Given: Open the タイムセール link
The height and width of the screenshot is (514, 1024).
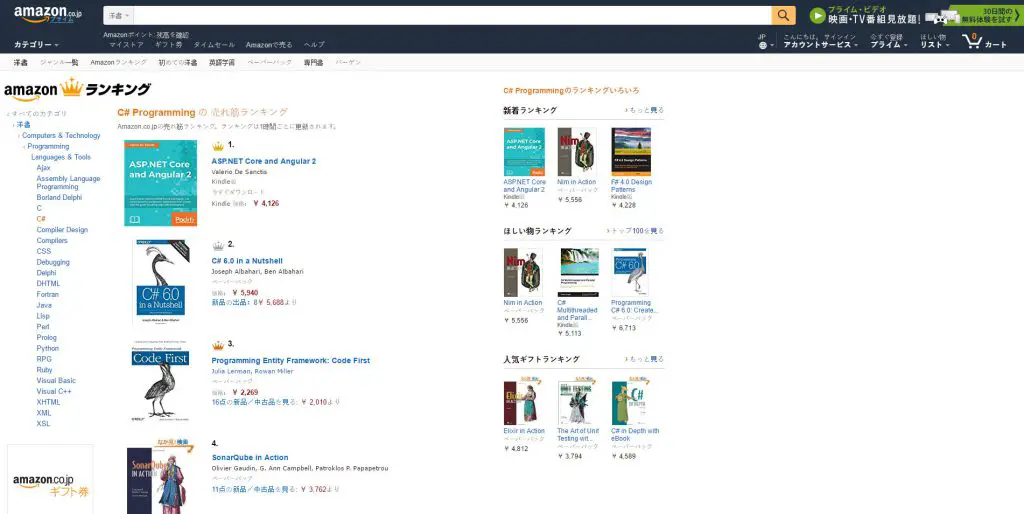Looking at the screenshot, I should [x=214, y=45].
